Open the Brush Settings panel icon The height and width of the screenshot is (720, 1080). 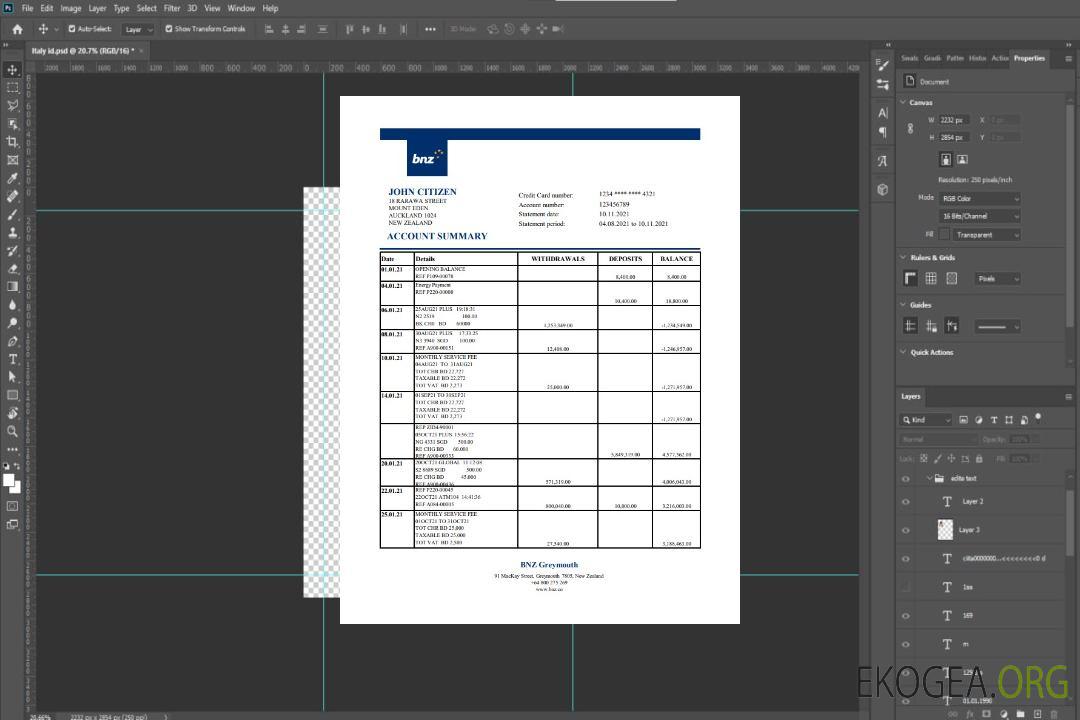pos(883,64)
